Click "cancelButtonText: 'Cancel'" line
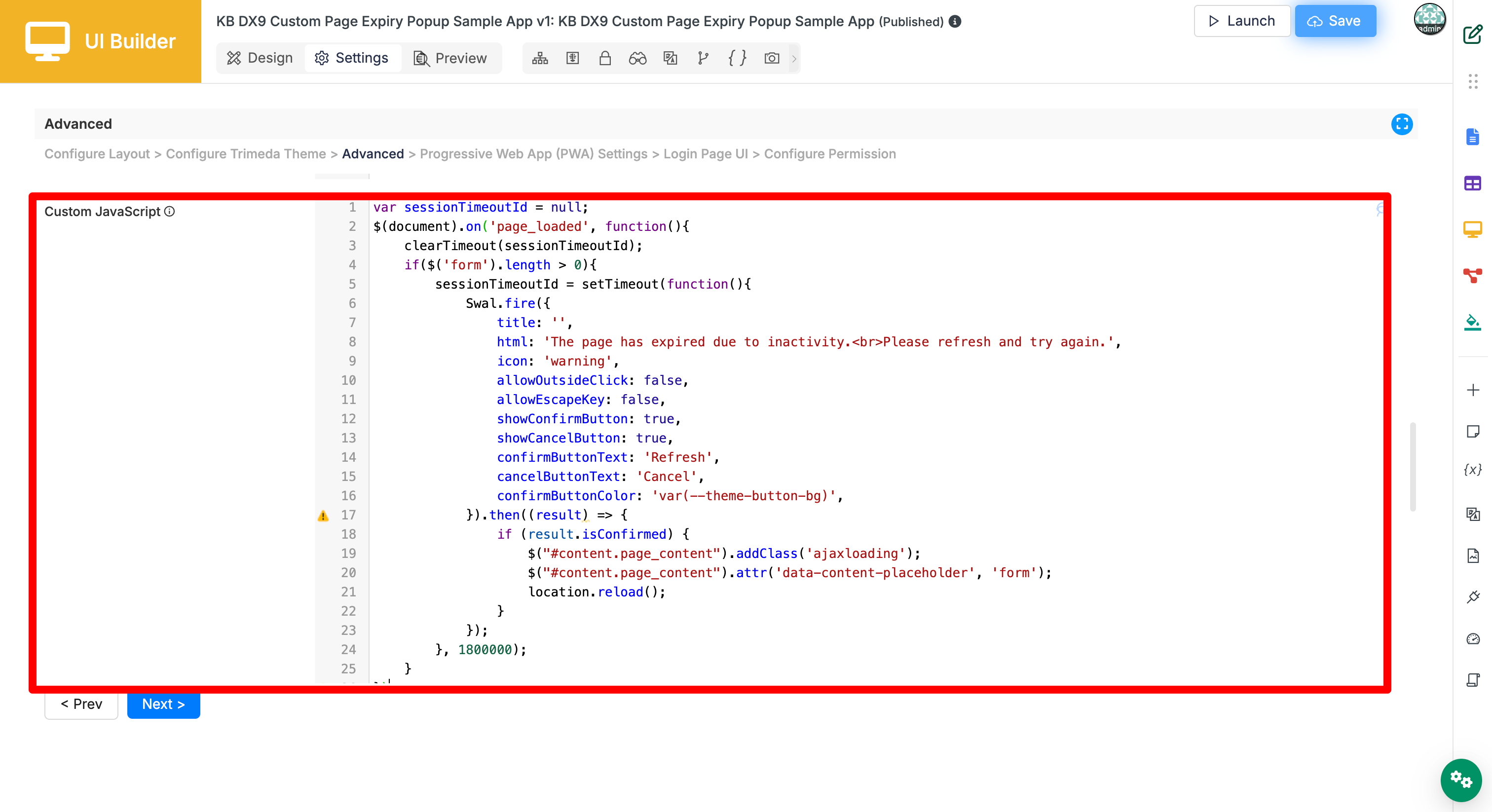This screenshot has width=1492, height=812. pyautogui.click(x=599, y=477)
